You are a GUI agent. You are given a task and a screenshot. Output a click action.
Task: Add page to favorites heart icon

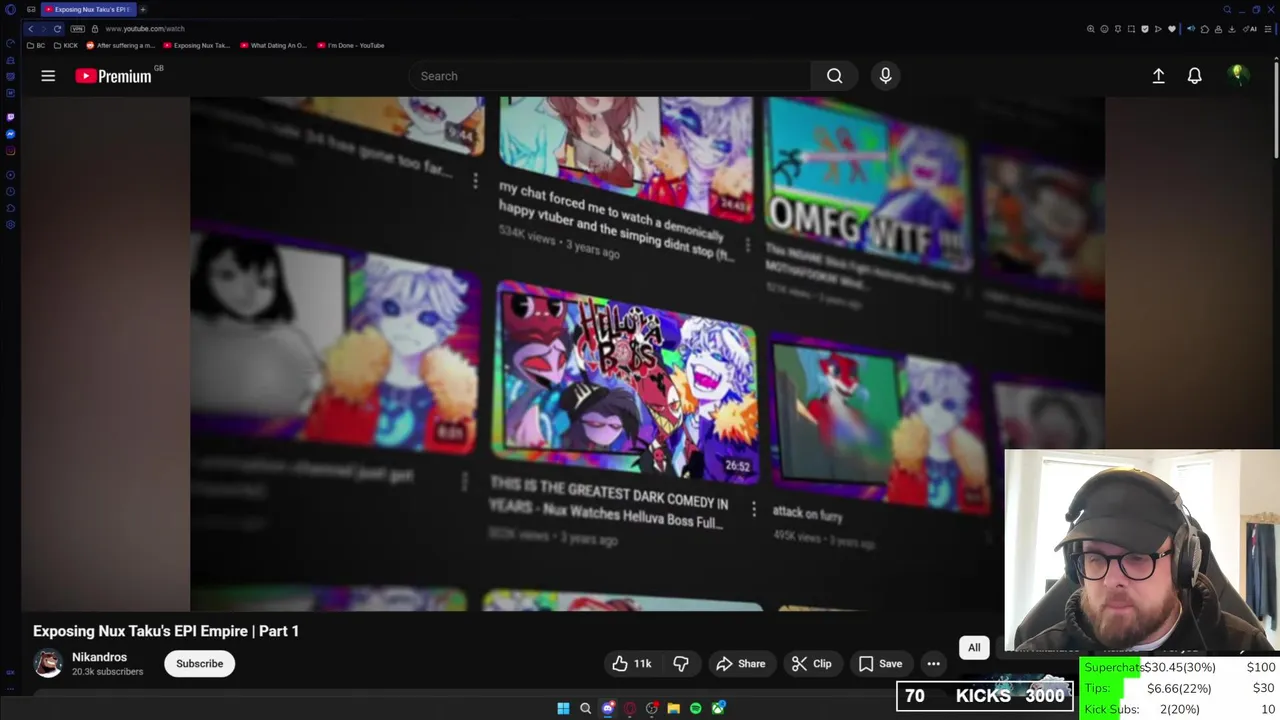(x=1172, y=29)
